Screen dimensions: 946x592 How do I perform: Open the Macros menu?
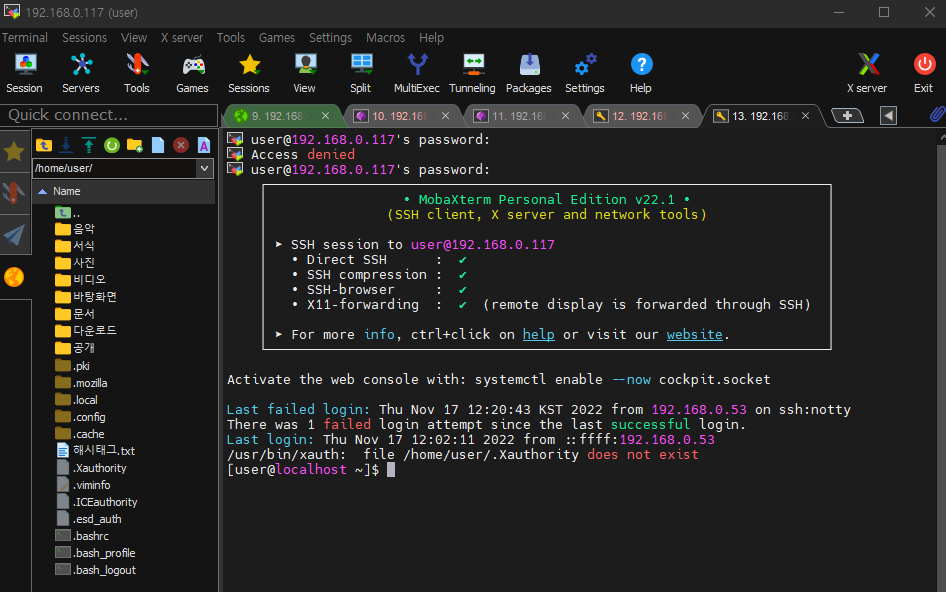point(386,37)
